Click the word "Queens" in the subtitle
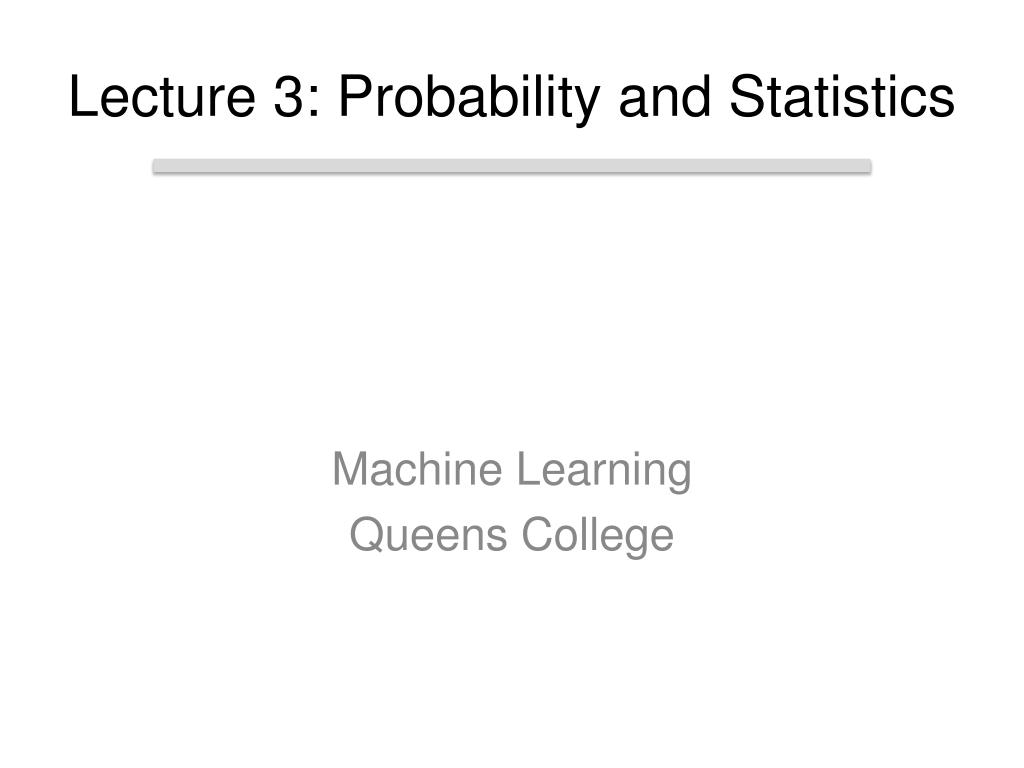1024x768 pixels. 428,534
